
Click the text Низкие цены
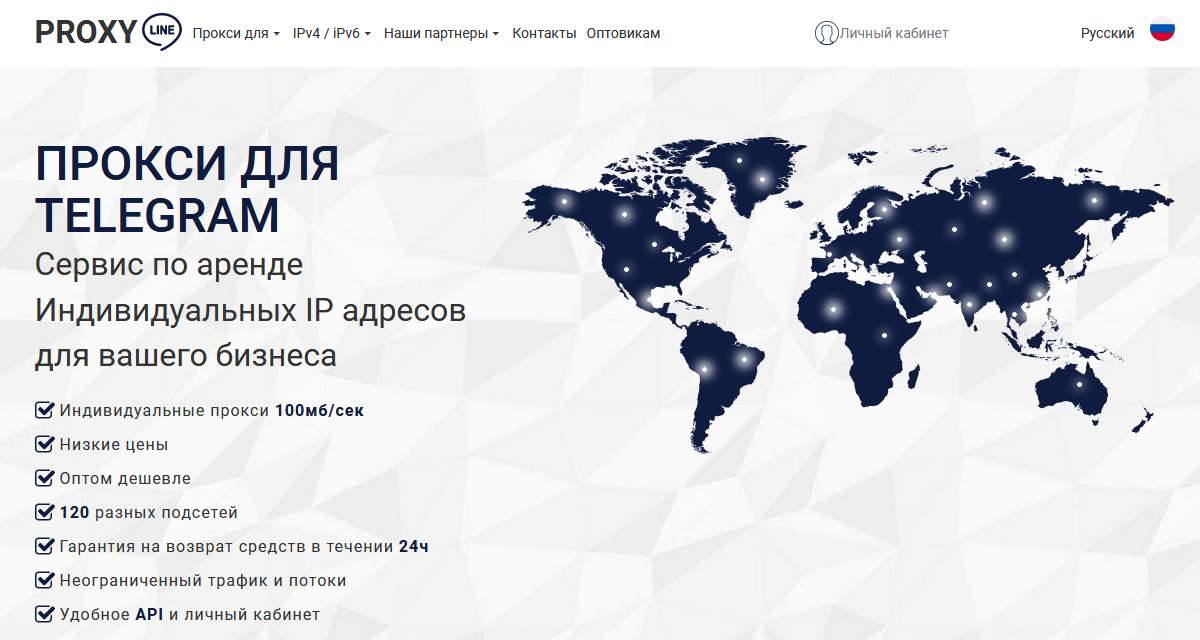(114, 444)
